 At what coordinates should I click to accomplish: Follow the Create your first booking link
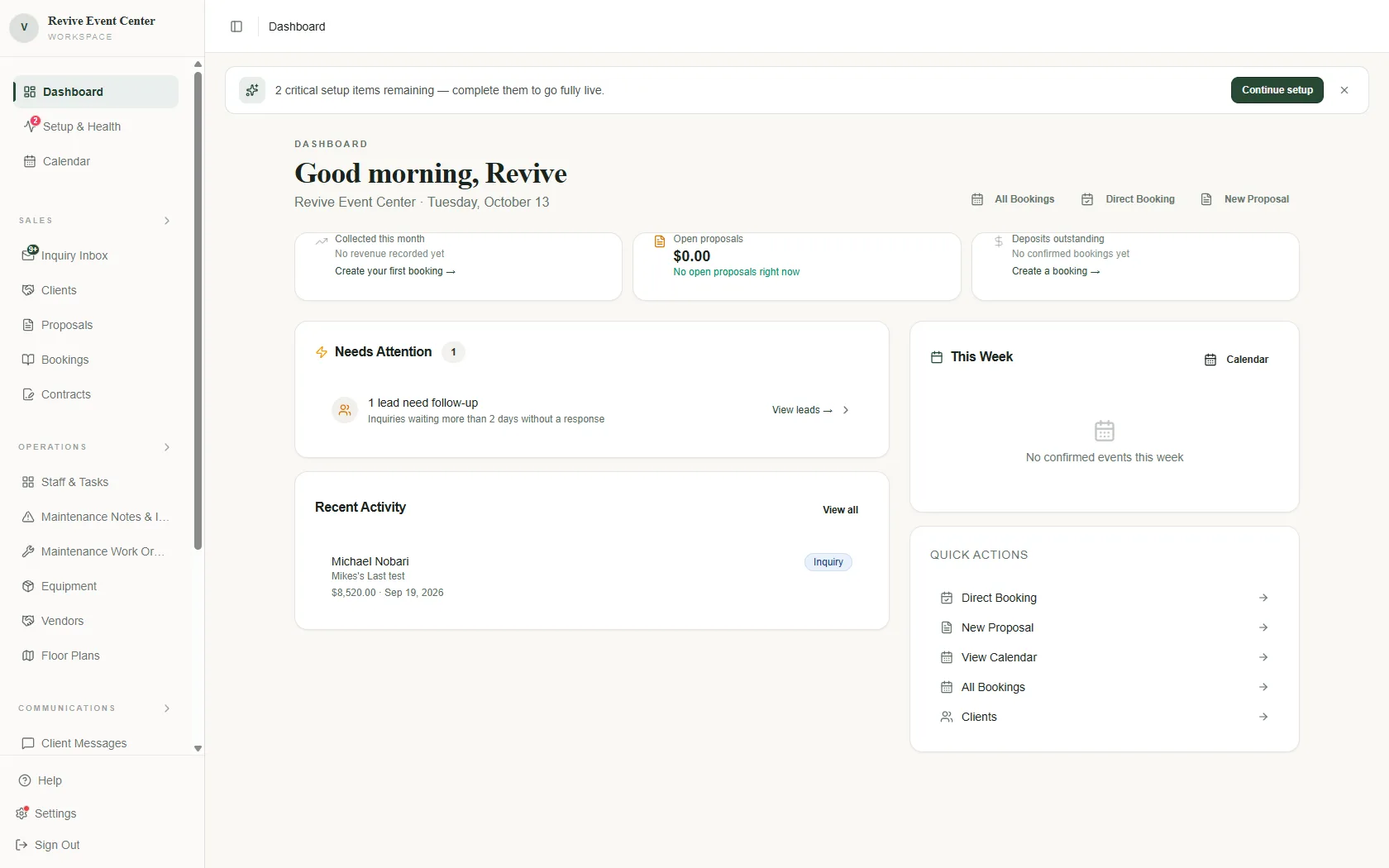[x=395, y=271]
